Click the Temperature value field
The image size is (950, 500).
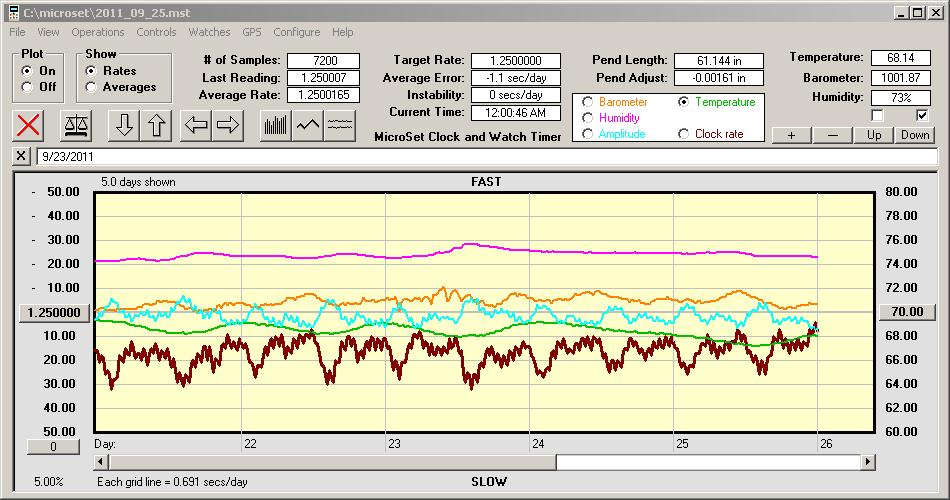pyautogui.click(x=900, y=58)
